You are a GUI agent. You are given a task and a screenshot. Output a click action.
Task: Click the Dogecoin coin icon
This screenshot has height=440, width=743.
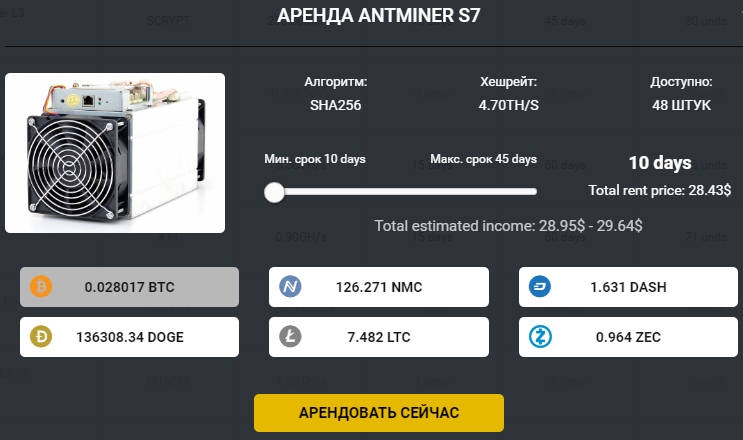click(x=41, y=337)
